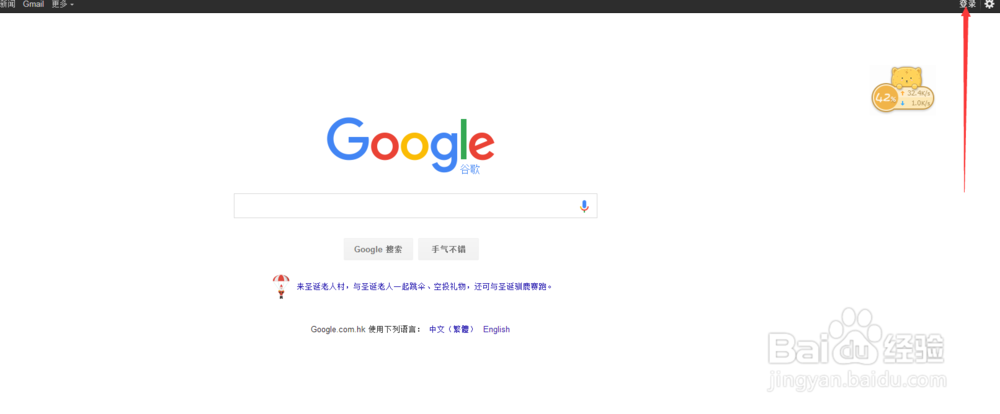Click the Google logo
Viewport: 1000px width, 414px height.
point(410,145)
